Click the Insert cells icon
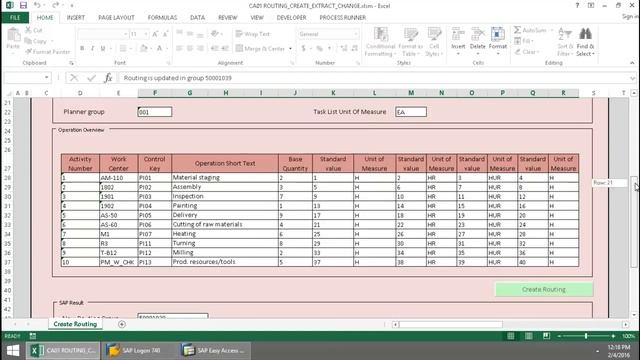The height and width of the screenshot is (360, 640). click(458, 34)
